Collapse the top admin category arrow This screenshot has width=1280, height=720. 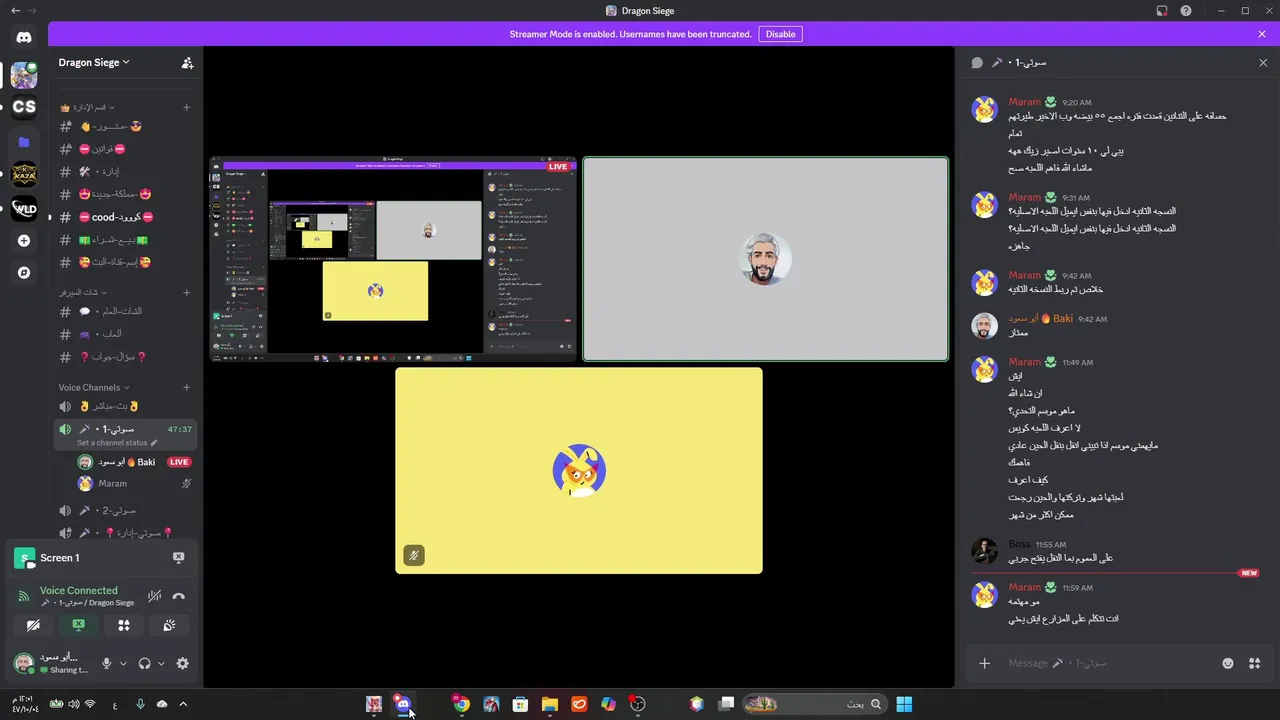pyautogui.click(x=112, y=107)
